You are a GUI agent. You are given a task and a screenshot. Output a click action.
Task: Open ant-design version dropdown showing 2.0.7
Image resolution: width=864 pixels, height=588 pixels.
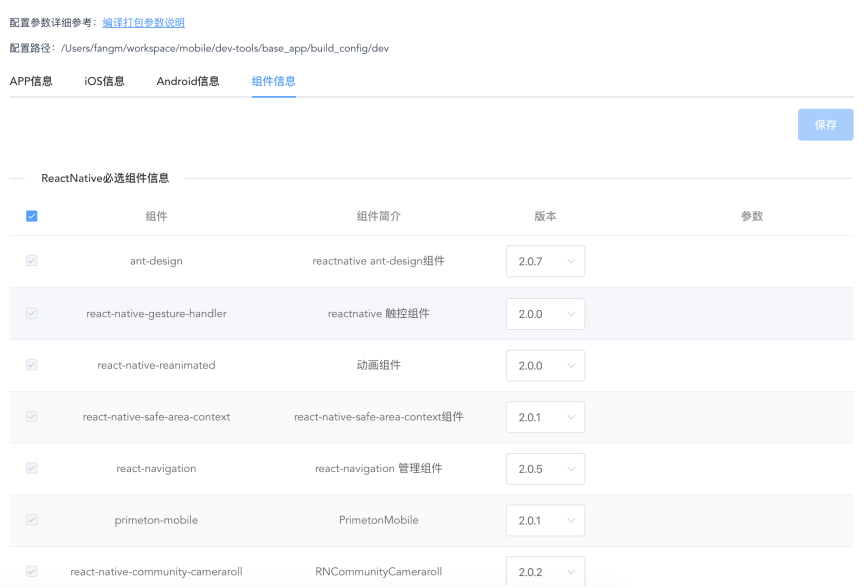(545, 262)
